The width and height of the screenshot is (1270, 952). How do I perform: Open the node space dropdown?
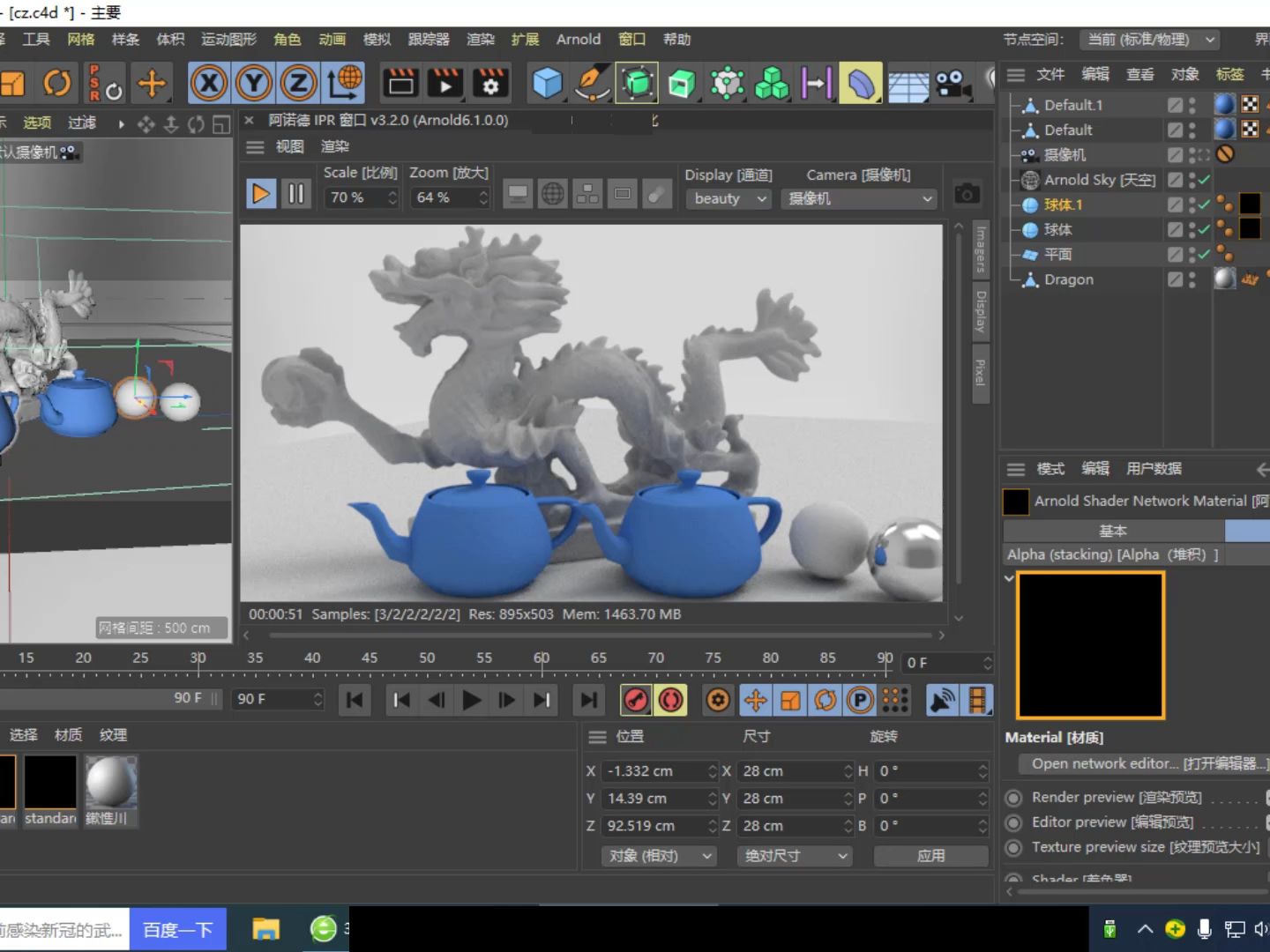pos(1150,40)
